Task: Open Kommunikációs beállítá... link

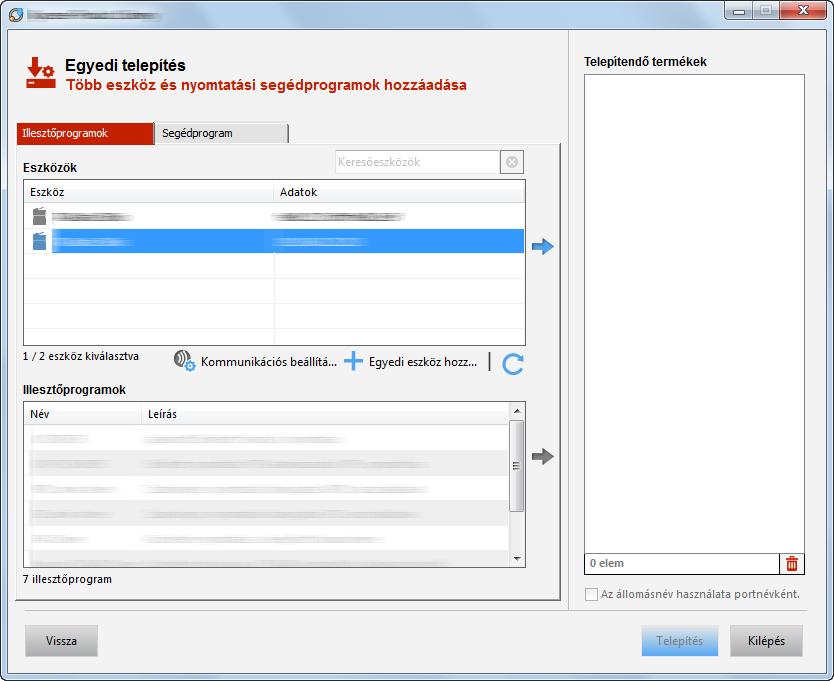Action: coord(269,362)
